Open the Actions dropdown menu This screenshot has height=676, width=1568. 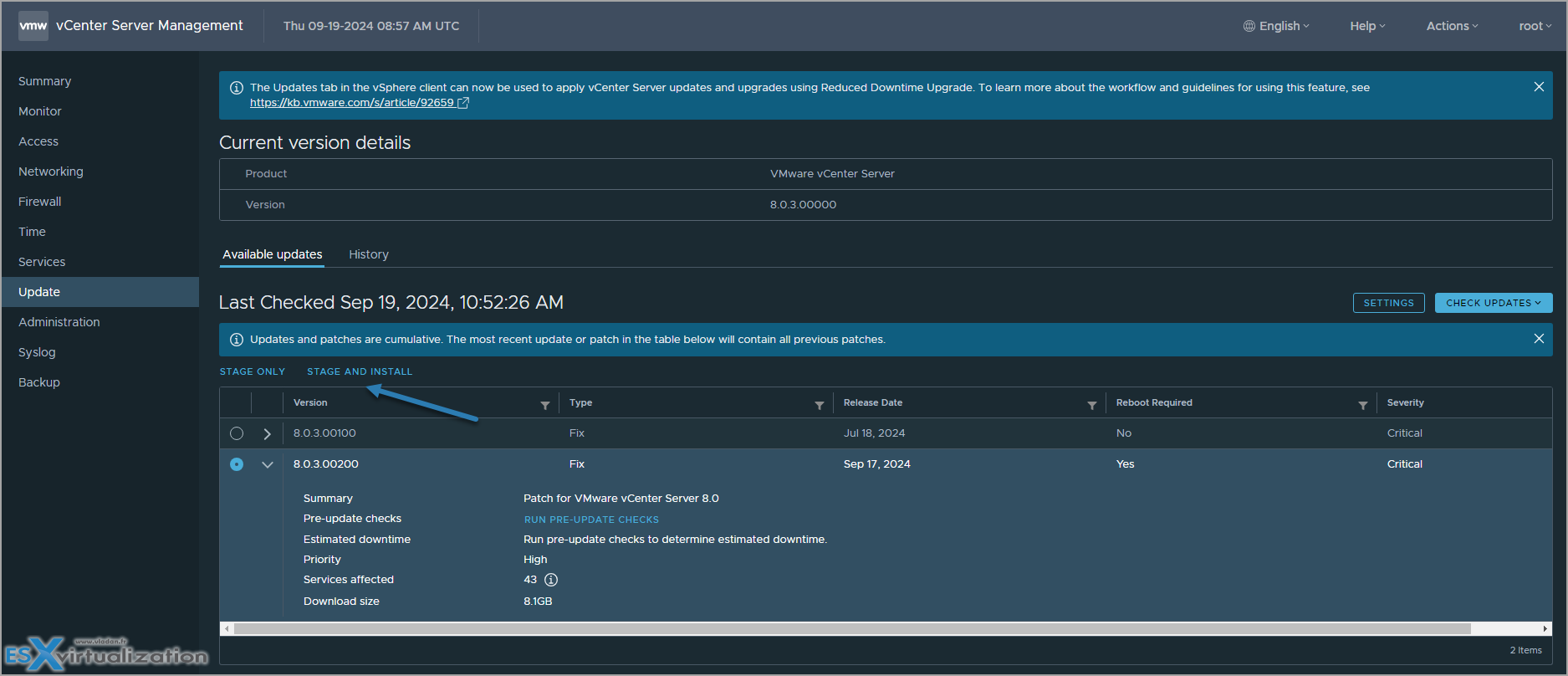1453,26
